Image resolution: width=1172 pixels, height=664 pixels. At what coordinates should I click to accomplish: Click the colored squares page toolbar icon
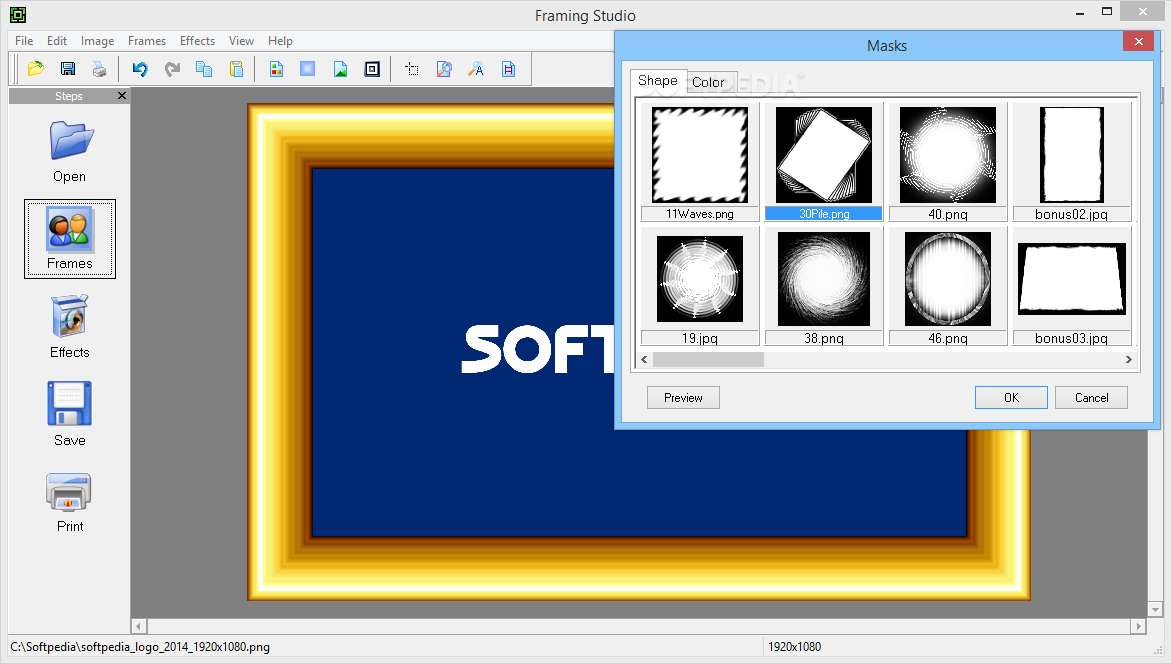click(277, 70)
